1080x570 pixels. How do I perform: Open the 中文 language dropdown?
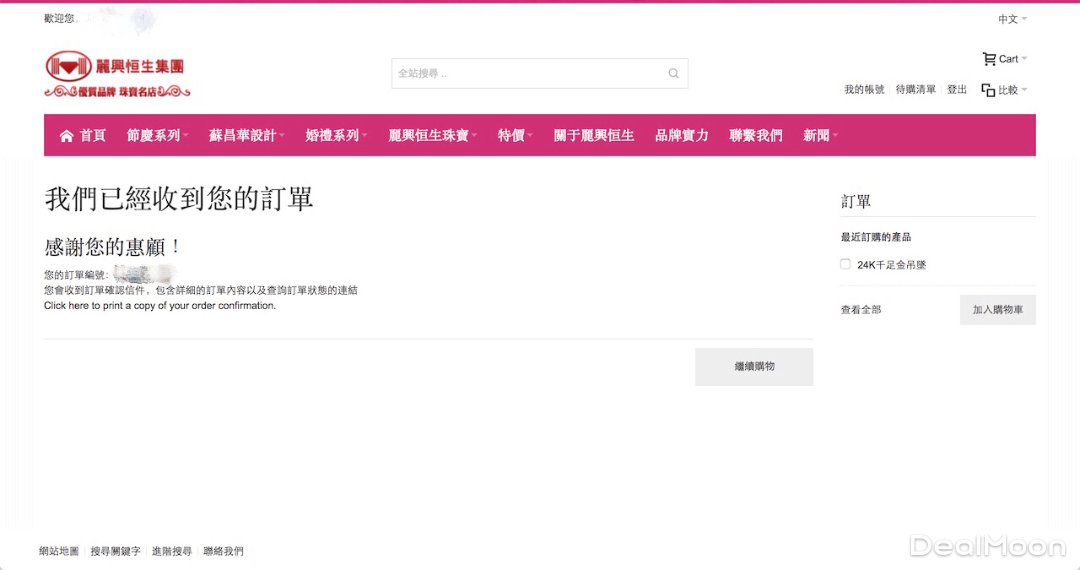(1011, 19)
